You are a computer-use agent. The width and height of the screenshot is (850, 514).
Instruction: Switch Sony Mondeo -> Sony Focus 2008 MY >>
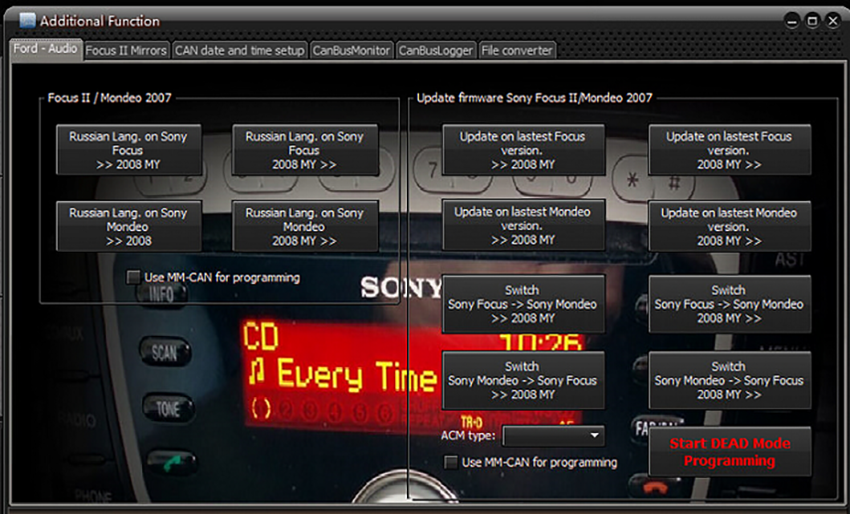[x=730, y=380]
